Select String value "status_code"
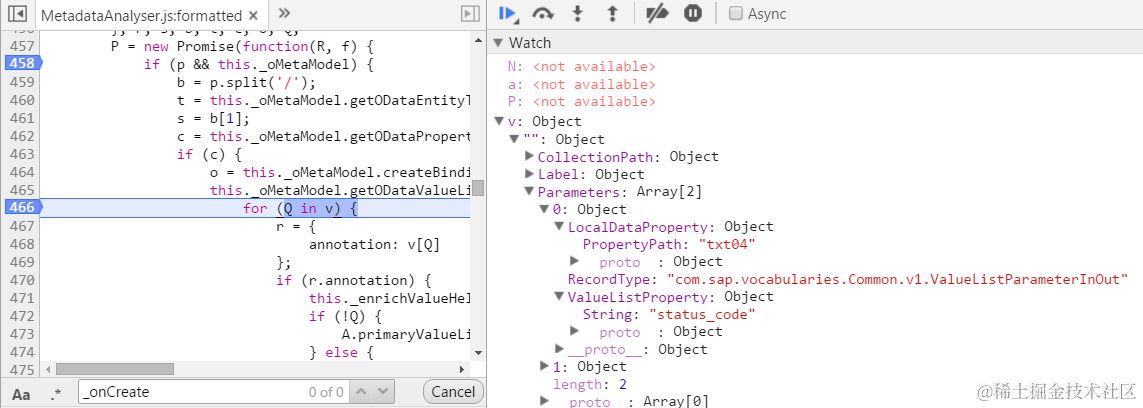 tap(702, 314)
